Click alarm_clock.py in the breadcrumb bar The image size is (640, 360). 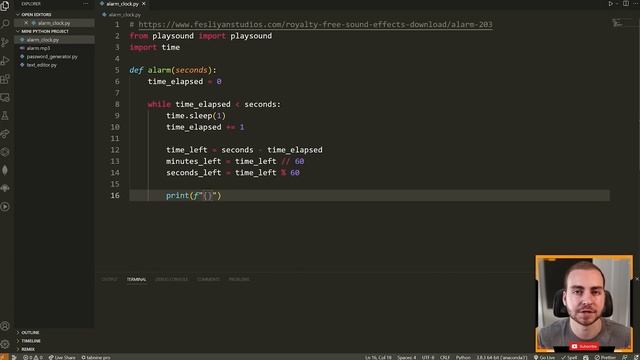pos(124,14)
